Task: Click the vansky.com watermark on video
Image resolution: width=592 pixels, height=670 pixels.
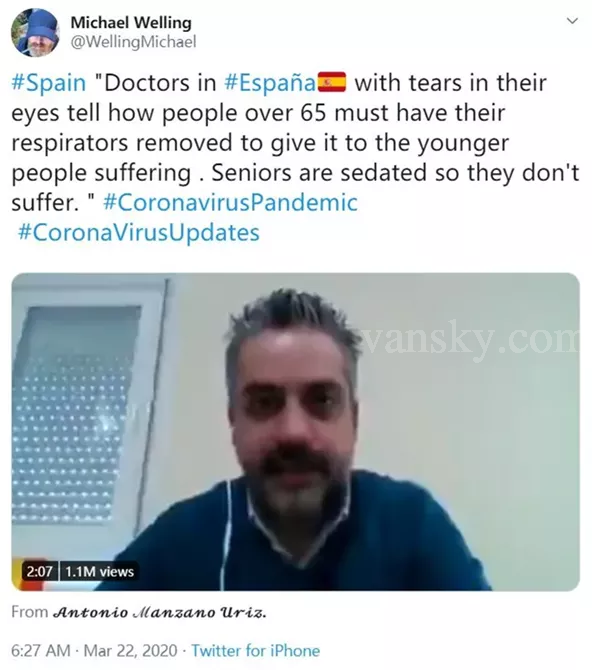Action: click(x=471, y=341)
